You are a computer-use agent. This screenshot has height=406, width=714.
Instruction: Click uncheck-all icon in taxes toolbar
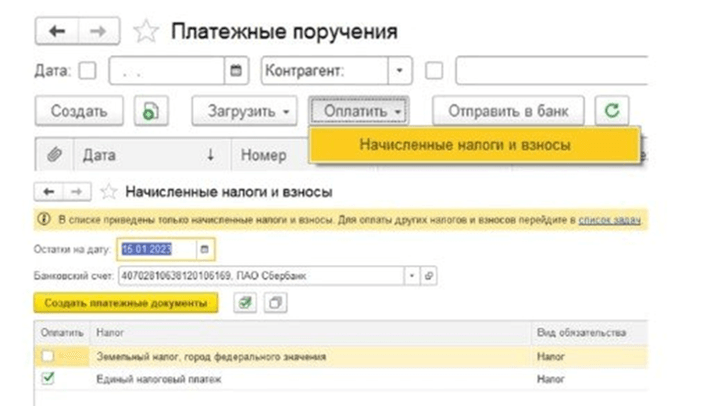point(278,301)
